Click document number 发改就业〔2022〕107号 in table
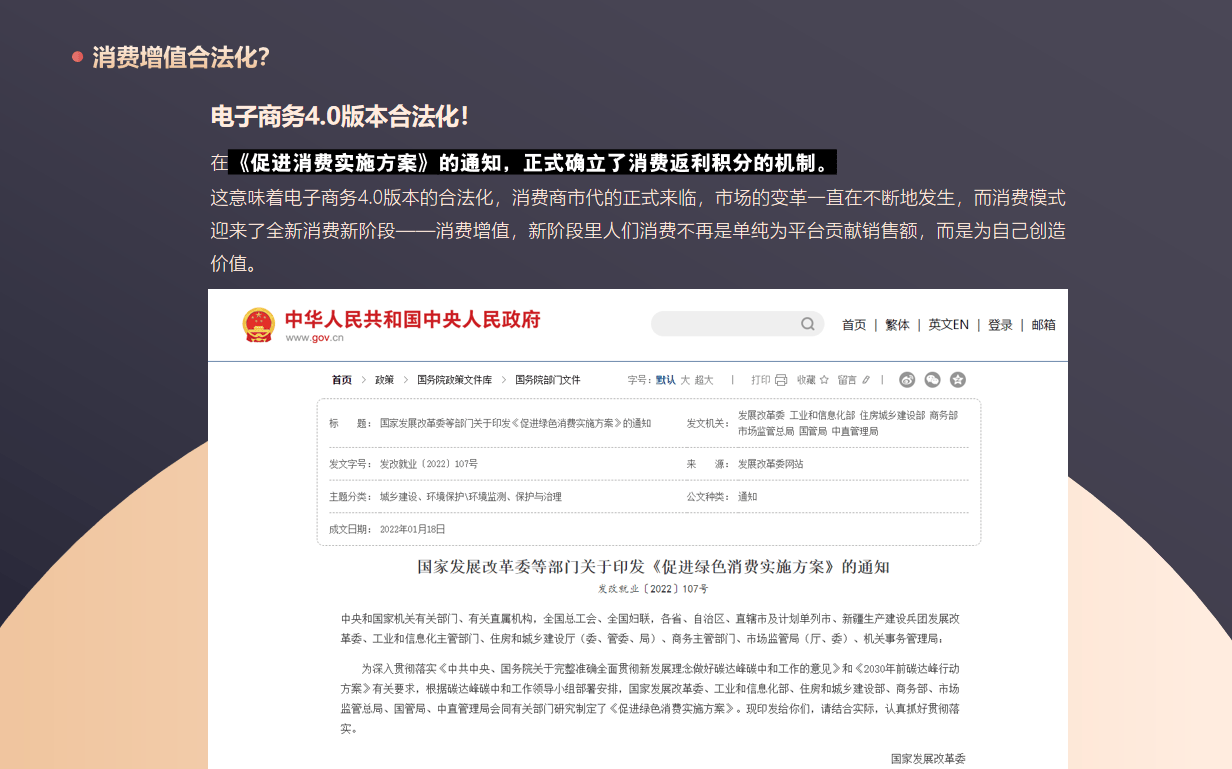This screenshot has height=769, width=1232. [x=429, y=464]
